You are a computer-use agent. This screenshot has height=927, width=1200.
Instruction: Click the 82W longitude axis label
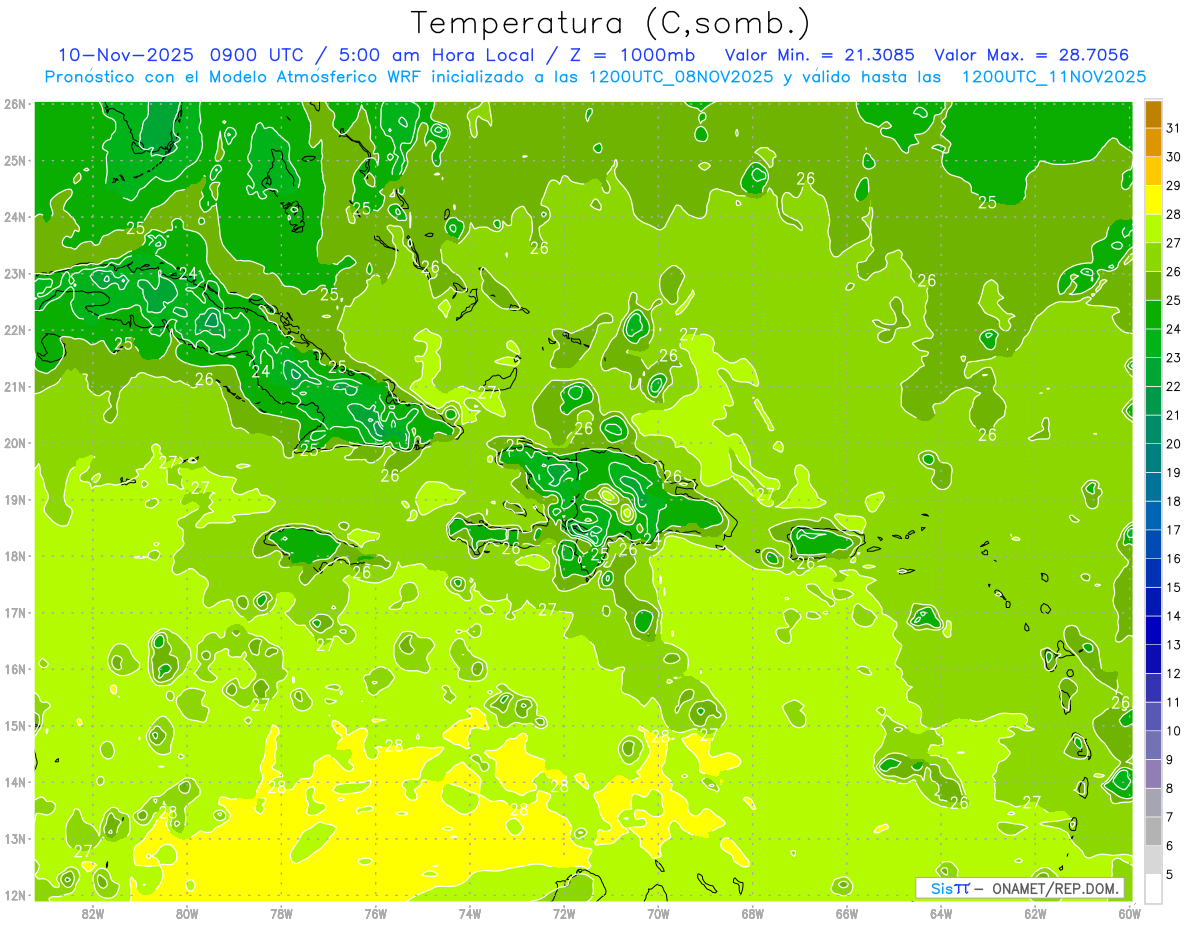[x=93, y=913]
